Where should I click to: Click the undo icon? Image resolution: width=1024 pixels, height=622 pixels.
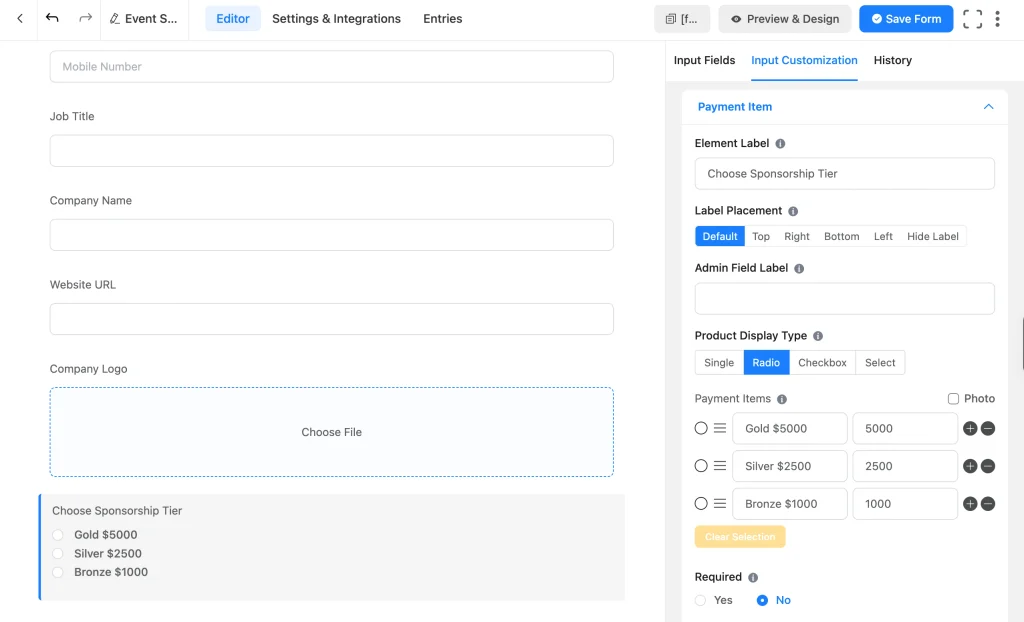(x=52, y=18)
